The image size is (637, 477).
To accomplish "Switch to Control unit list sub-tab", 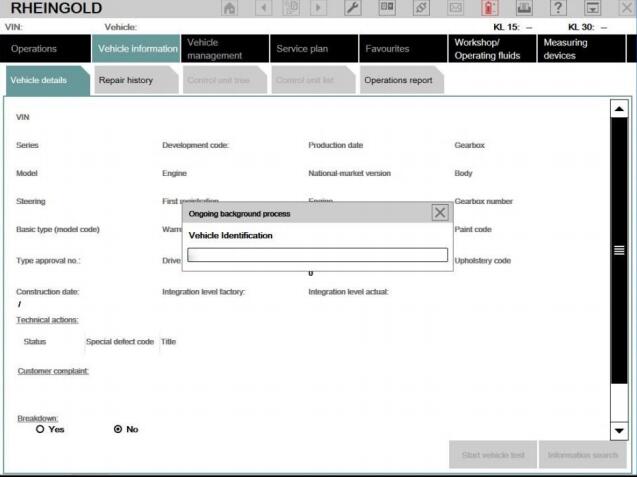I will pos(313,80).
